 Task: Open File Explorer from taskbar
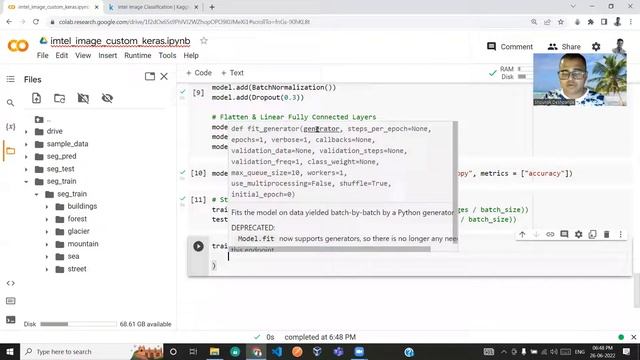coord(215,351)
